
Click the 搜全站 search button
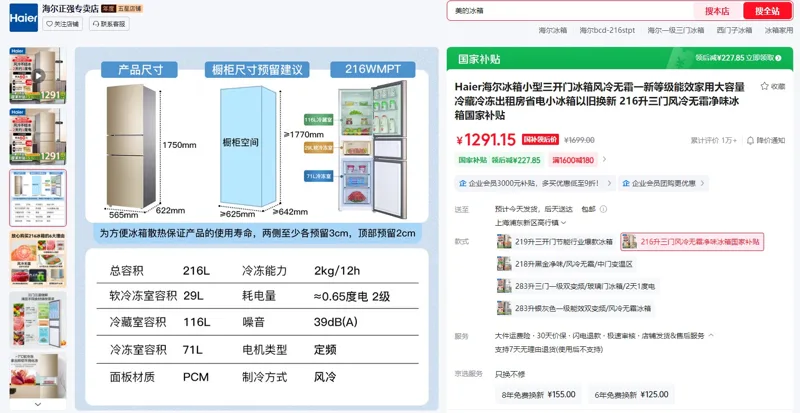point(767,11)
